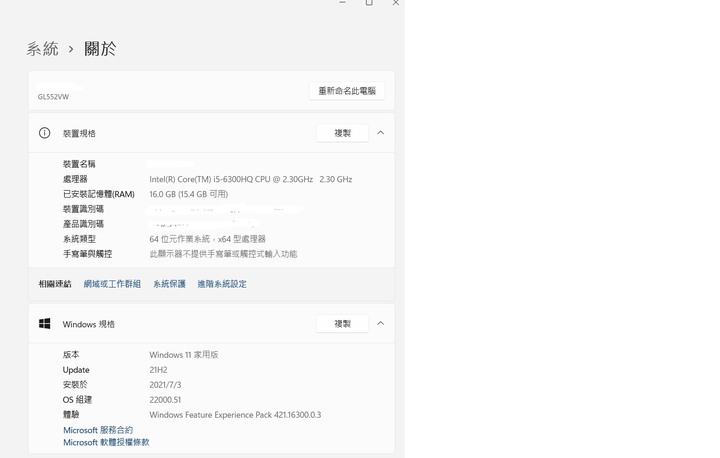This screenshot has width=720, height=458.
Task: Go back to 系統 breadcrumb
Action: pyautogui.click(x=42, y=49)
